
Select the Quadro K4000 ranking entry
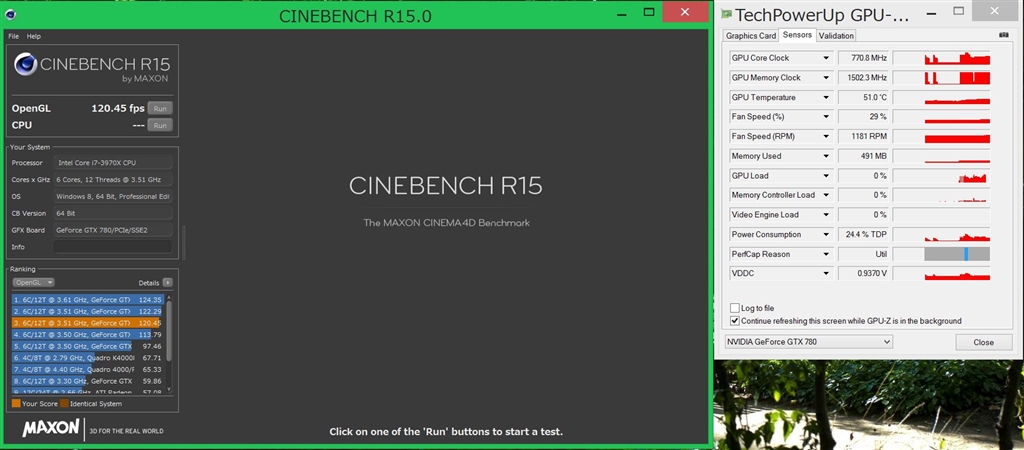coord(88,358)
